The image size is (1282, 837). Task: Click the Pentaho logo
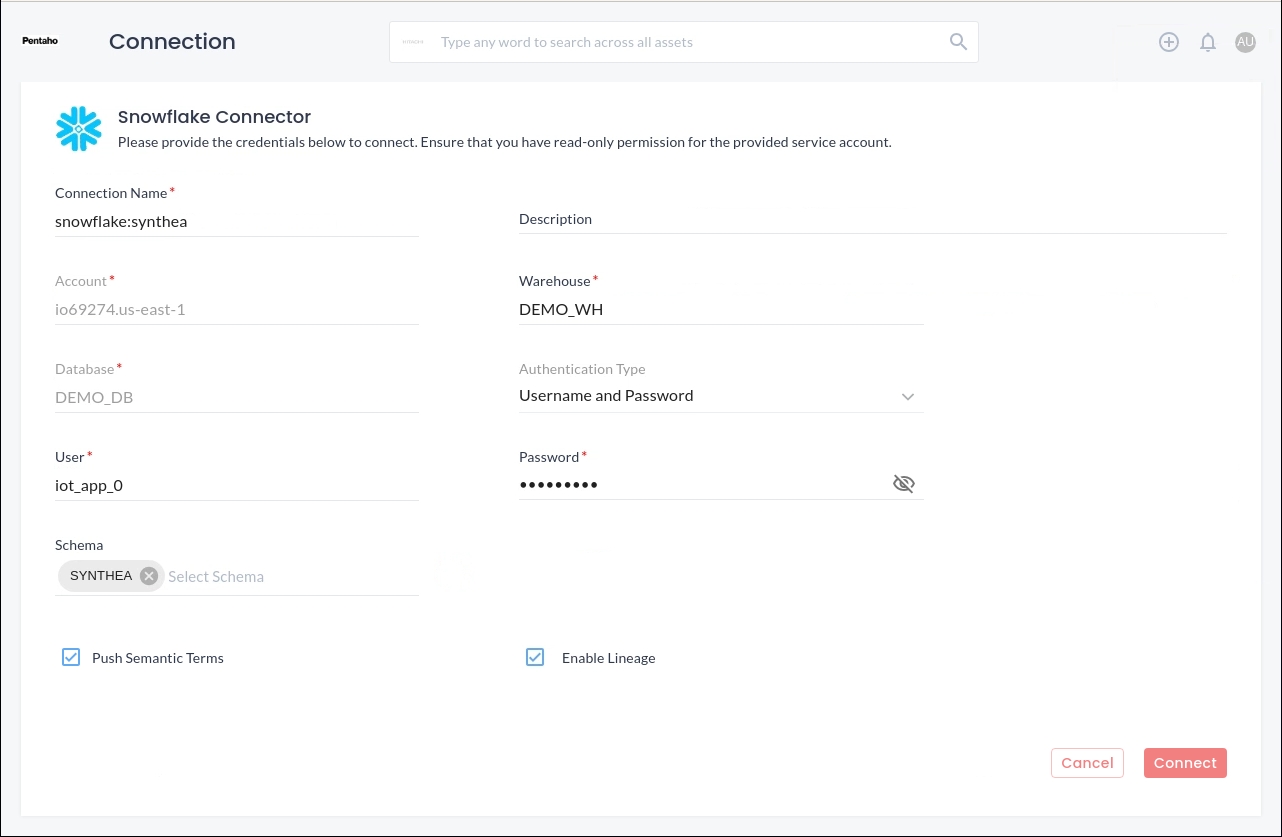tap(40, 41)
